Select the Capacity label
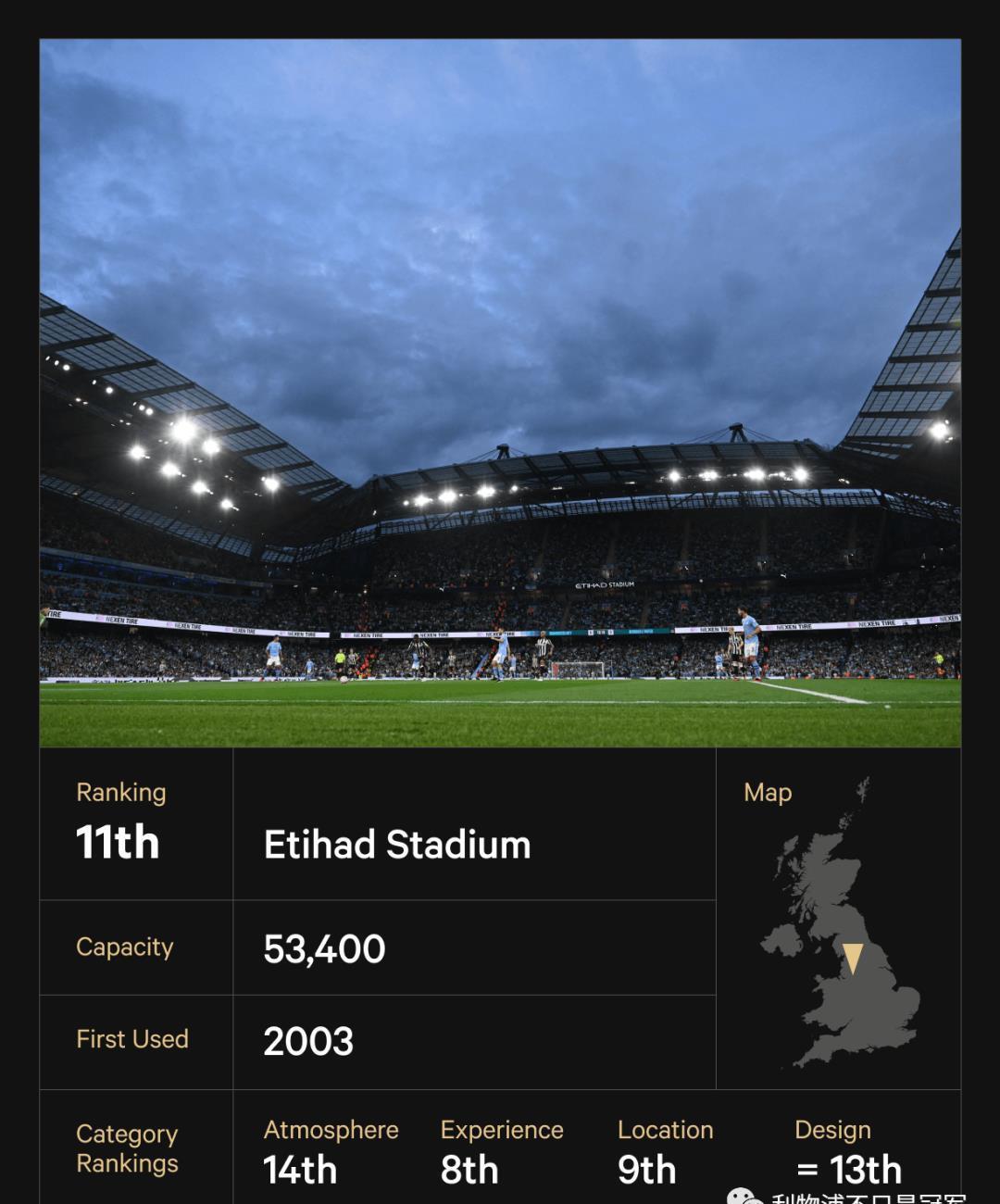Viewport: 1000px width, 1204px height. pyautogui.click(x=125, y=947)
